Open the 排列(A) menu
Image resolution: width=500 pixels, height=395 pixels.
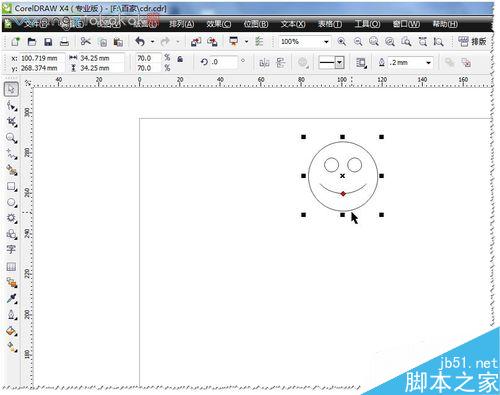[x=182, y=24]
